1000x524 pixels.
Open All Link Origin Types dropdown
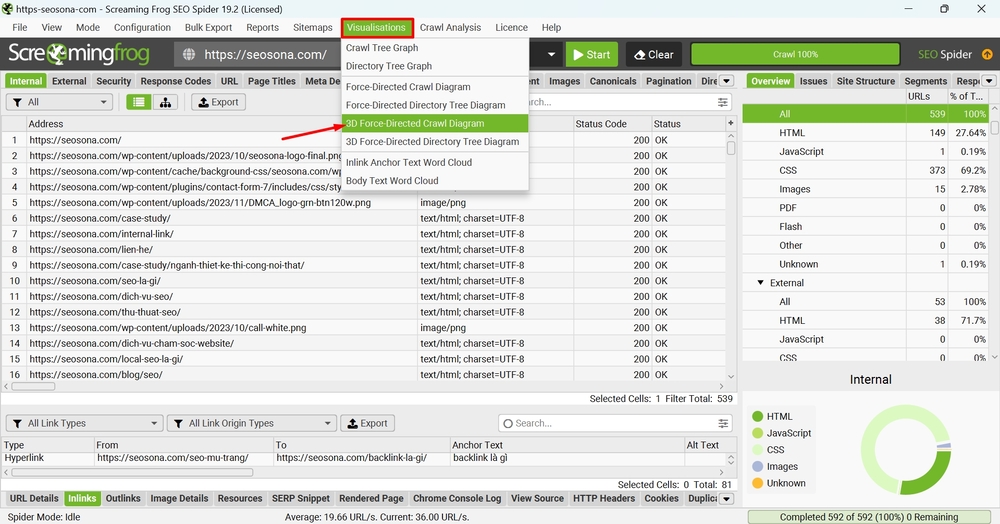tap(251, 423)
